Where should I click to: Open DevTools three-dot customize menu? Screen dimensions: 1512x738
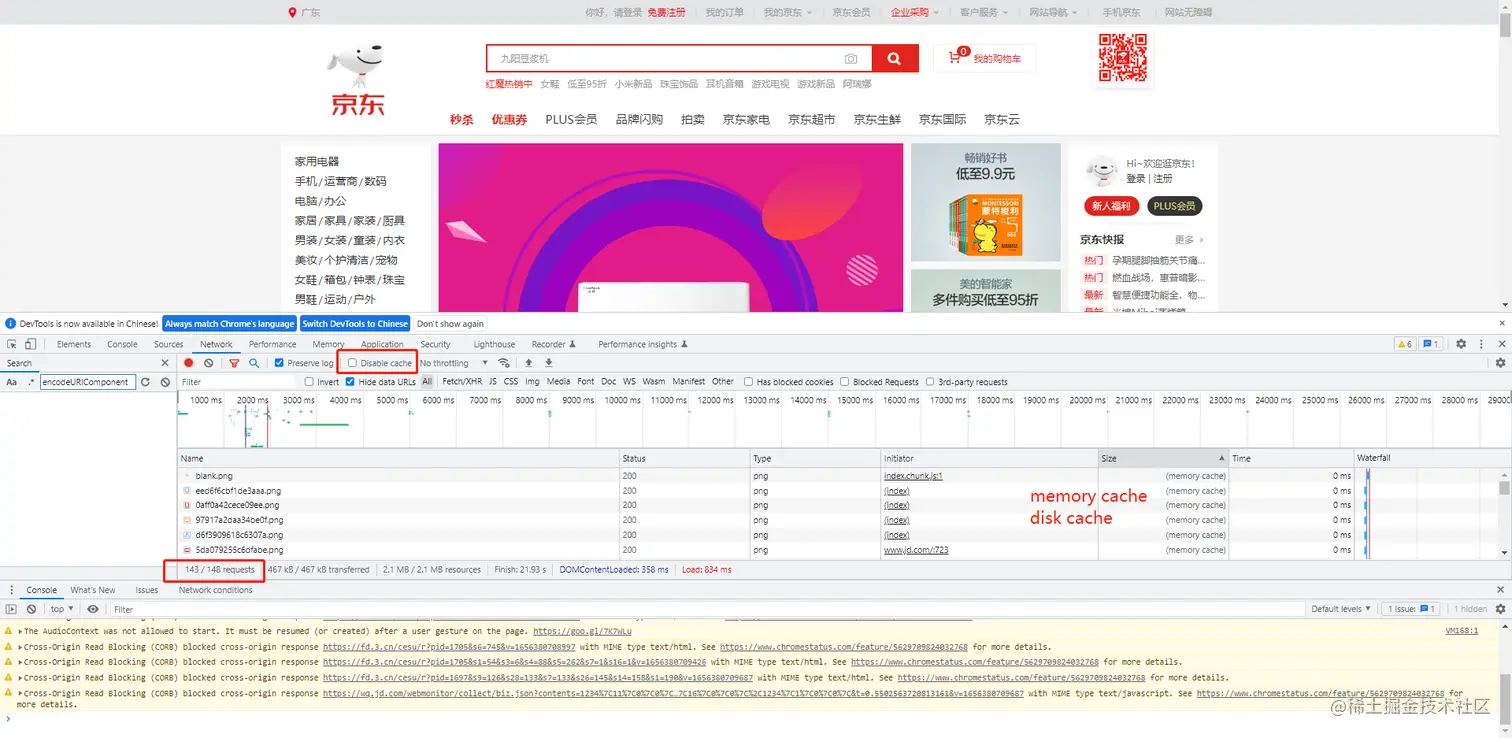[x=1480, y=344]
